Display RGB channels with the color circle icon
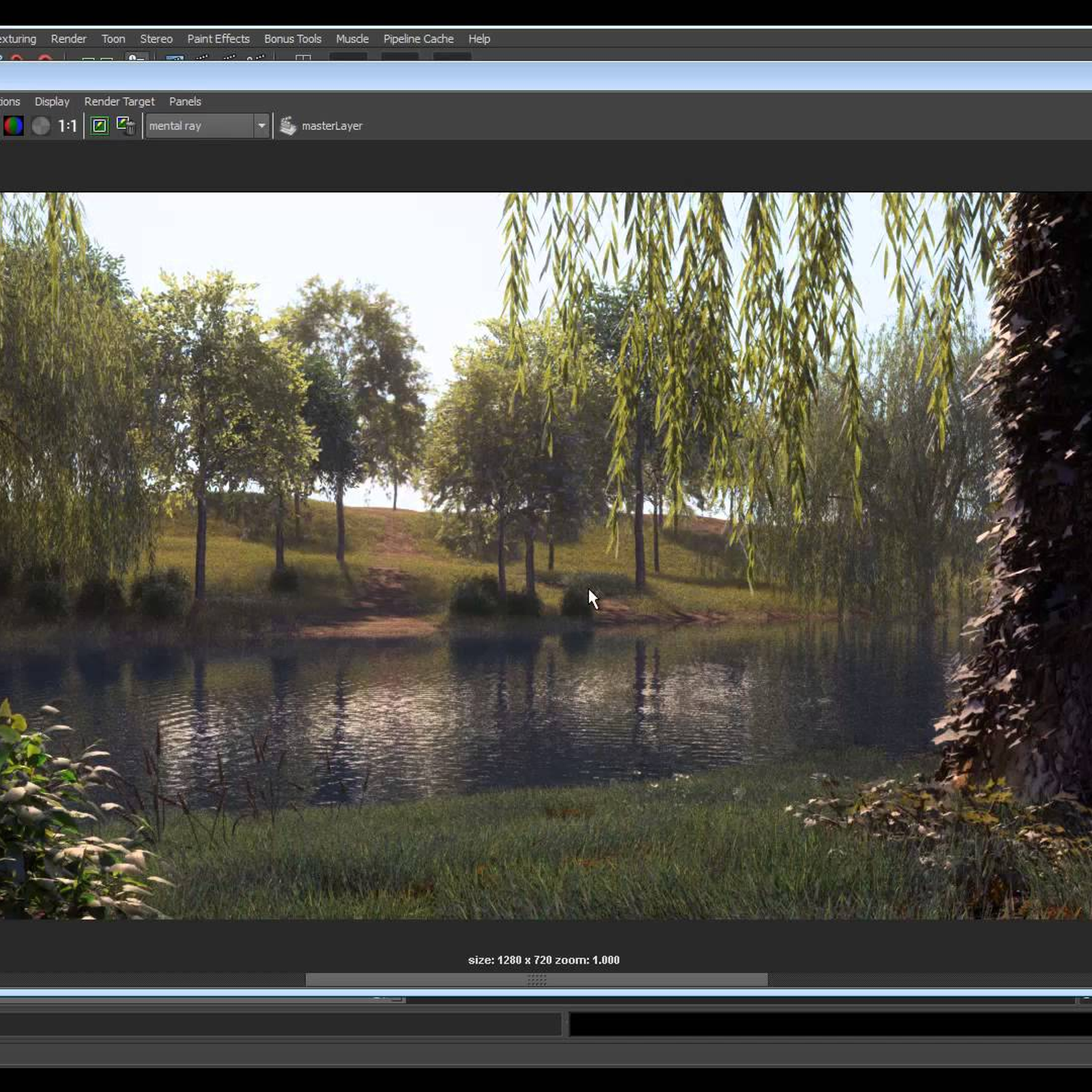Screen dimensions: 1092x1092 point(13,126)
